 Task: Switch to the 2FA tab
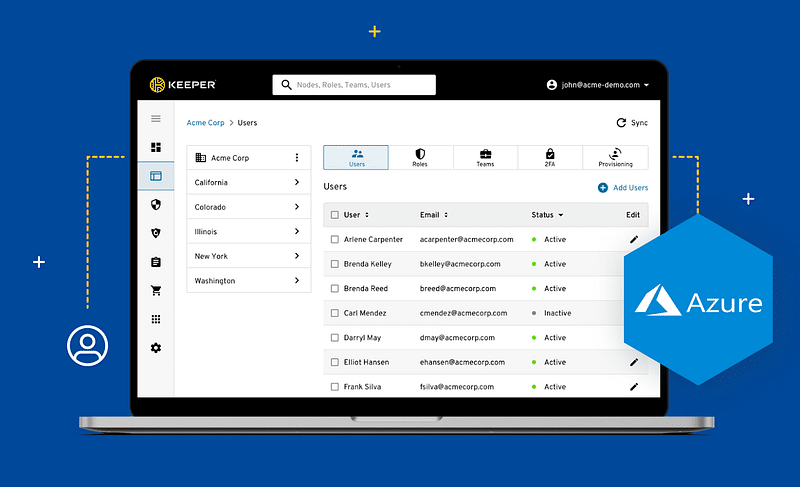coord(550,158)
